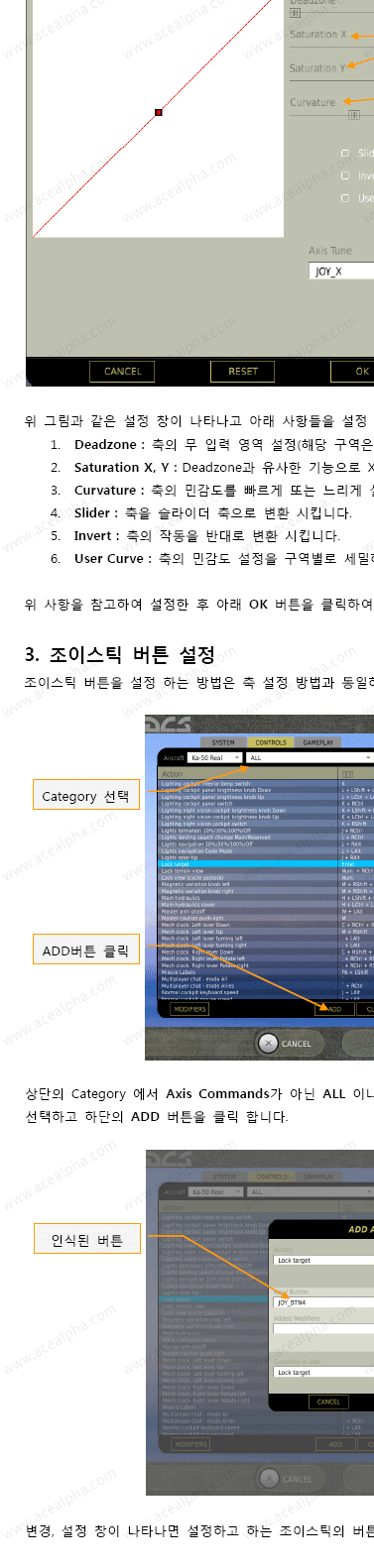The height and width of the screenshot is (1568, 374).
Task: Click the X icon on lower CANCEL button
Action: (x=269, y=1479)
